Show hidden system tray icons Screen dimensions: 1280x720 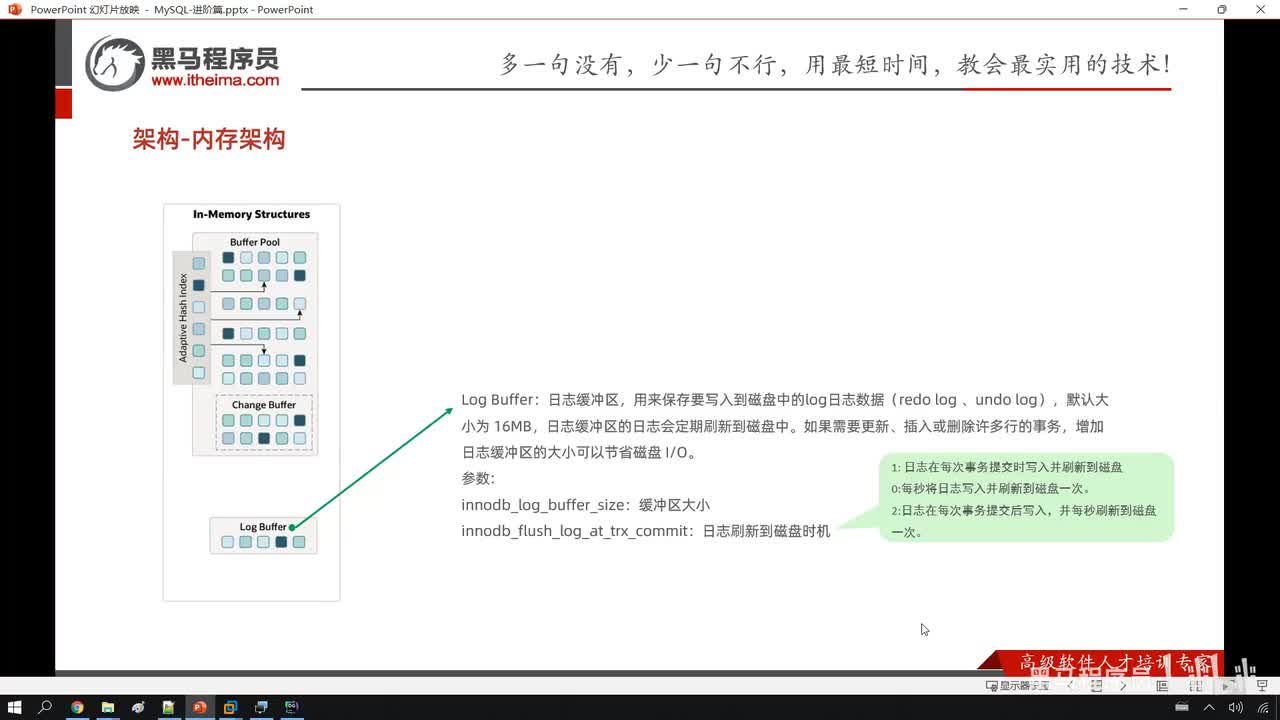tap(1208, 707)
